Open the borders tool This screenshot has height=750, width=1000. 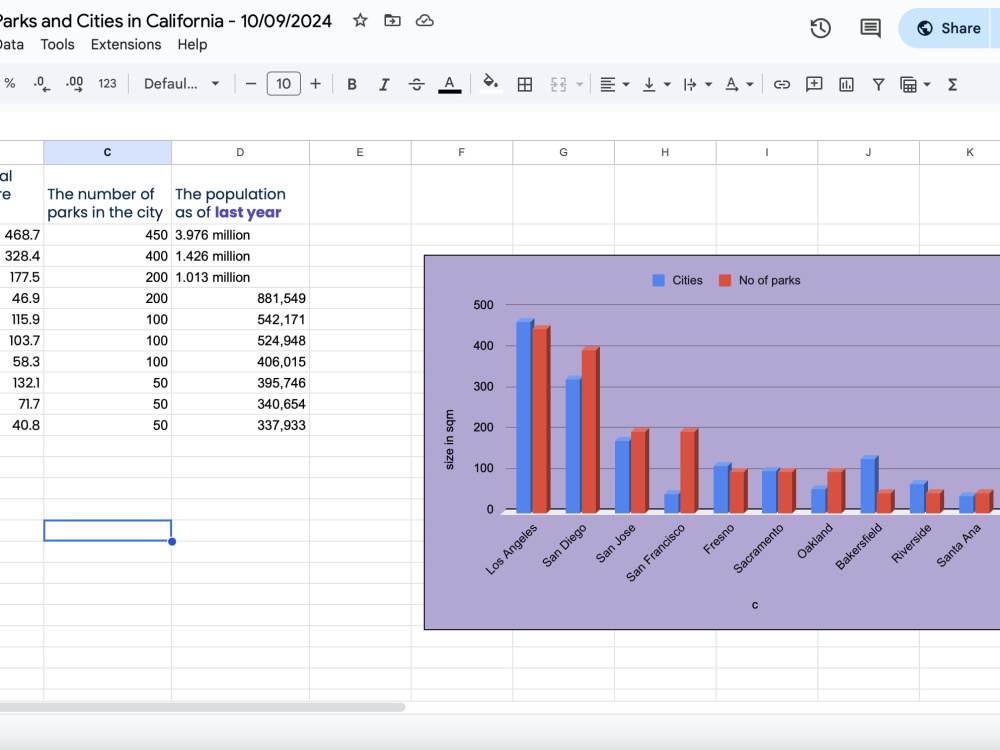524,84
